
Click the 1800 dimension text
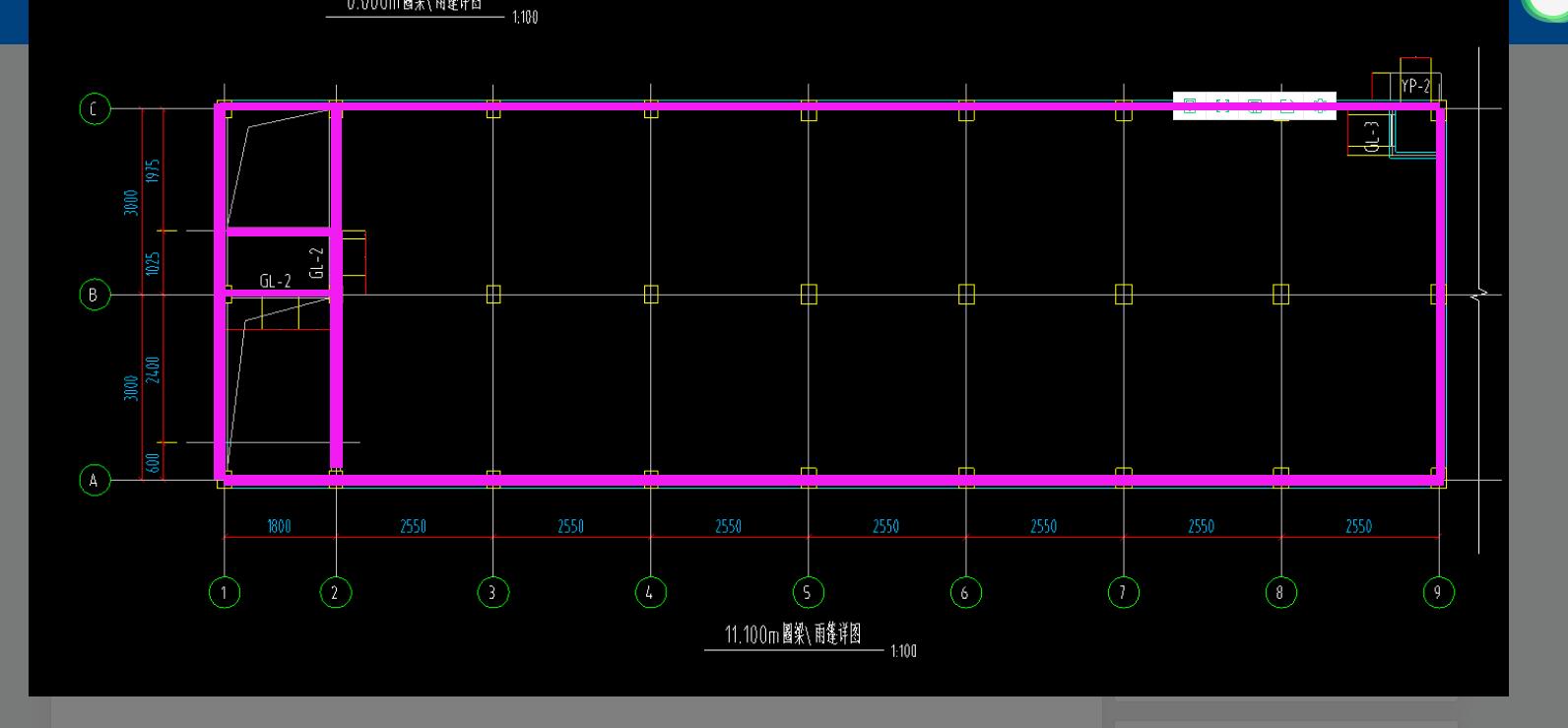click(x=279, y=527)
